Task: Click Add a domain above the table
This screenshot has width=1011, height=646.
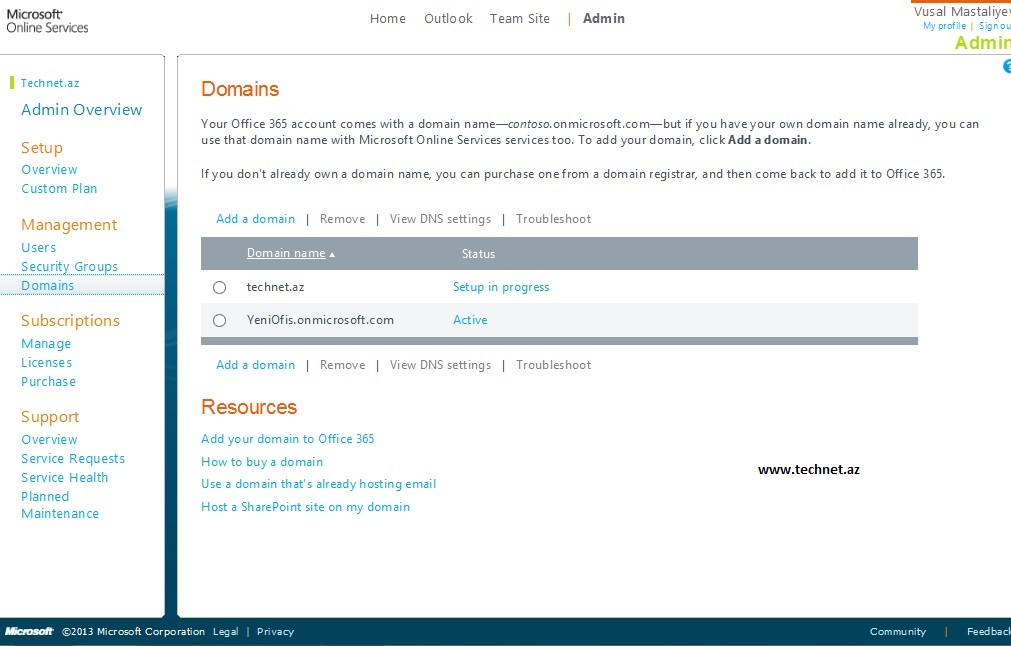Action: click(x=255, y=219)
